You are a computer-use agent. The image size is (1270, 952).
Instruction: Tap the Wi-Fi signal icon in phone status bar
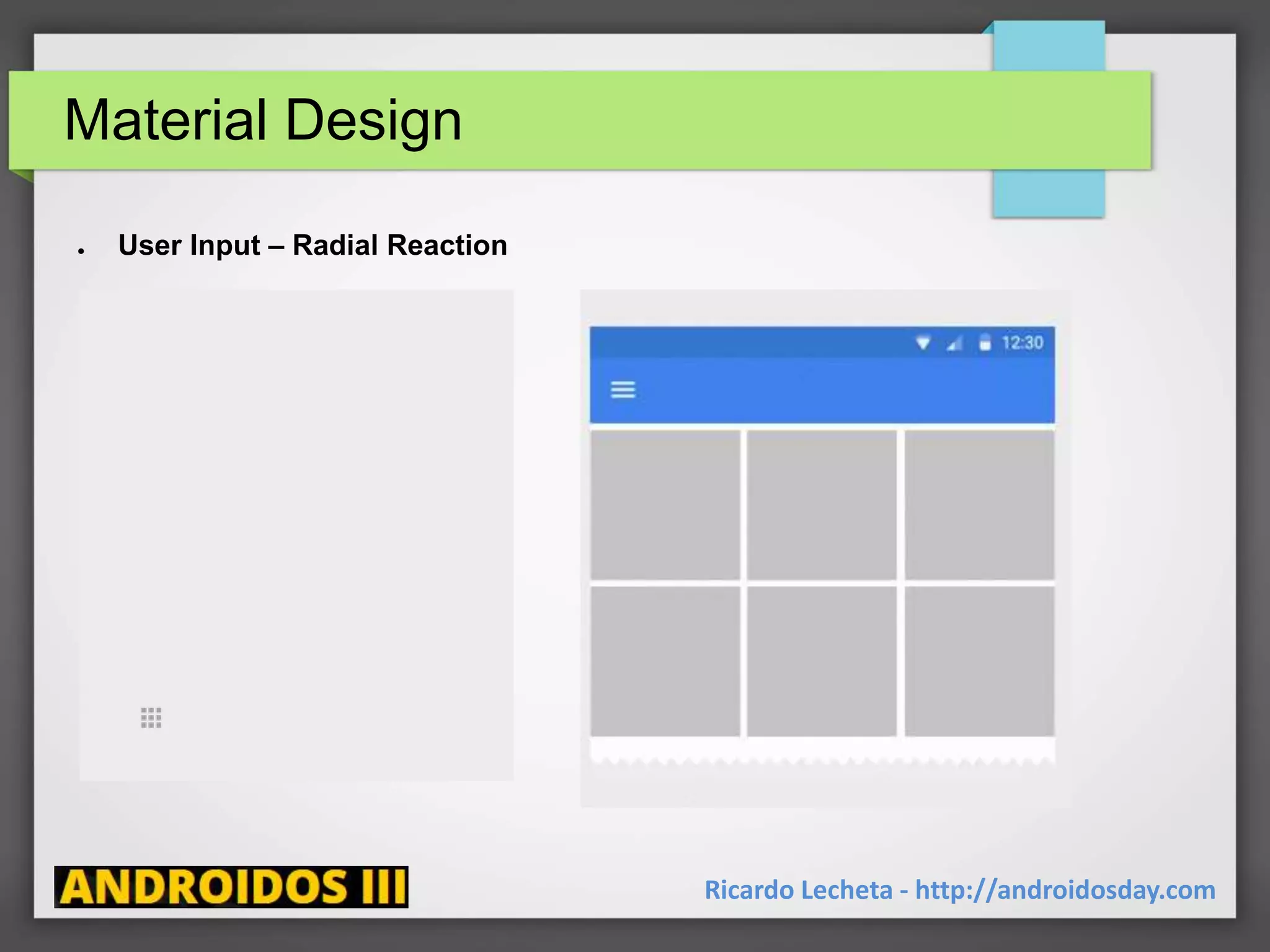[923, 343]
